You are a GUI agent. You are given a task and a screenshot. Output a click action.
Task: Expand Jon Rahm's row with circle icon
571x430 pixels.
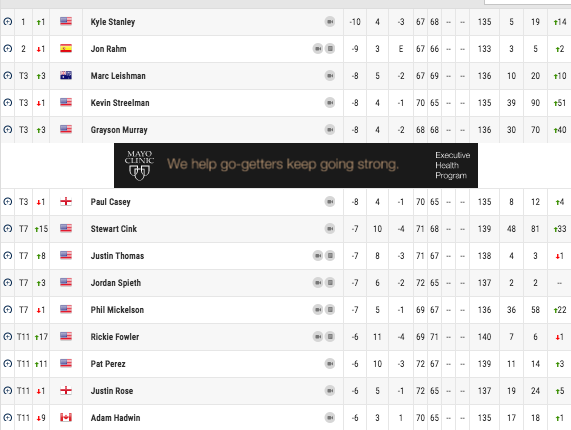pos(8,49)
